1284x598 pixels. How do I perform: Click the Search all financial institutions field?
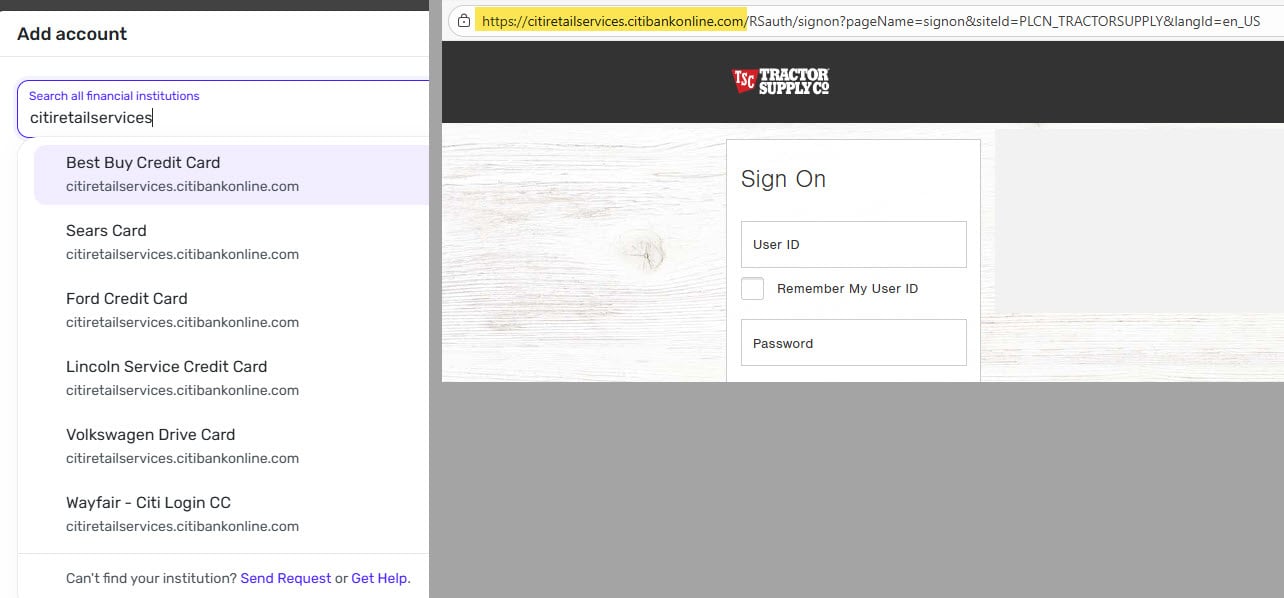[224, 109]
